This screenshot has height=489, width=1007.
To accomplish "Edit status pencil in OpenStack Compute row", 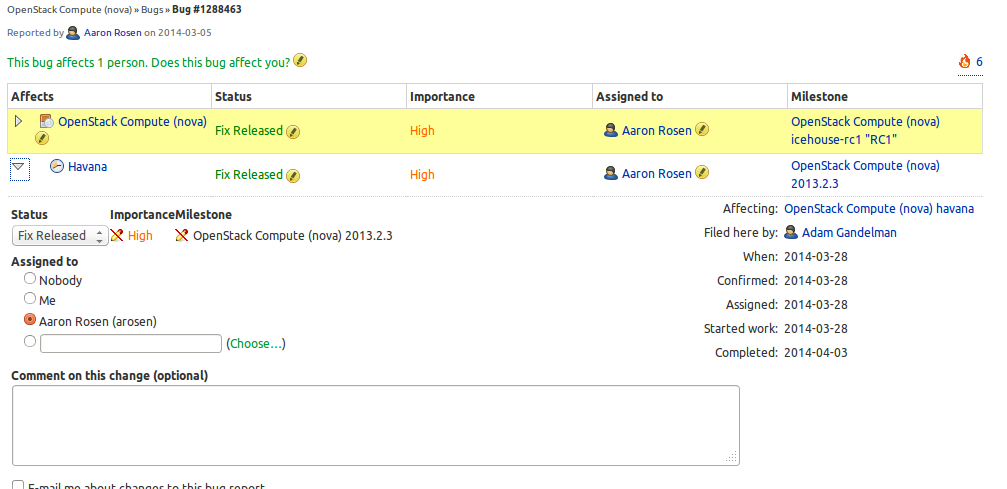I will pyautogui.click(x=293, y=131).
